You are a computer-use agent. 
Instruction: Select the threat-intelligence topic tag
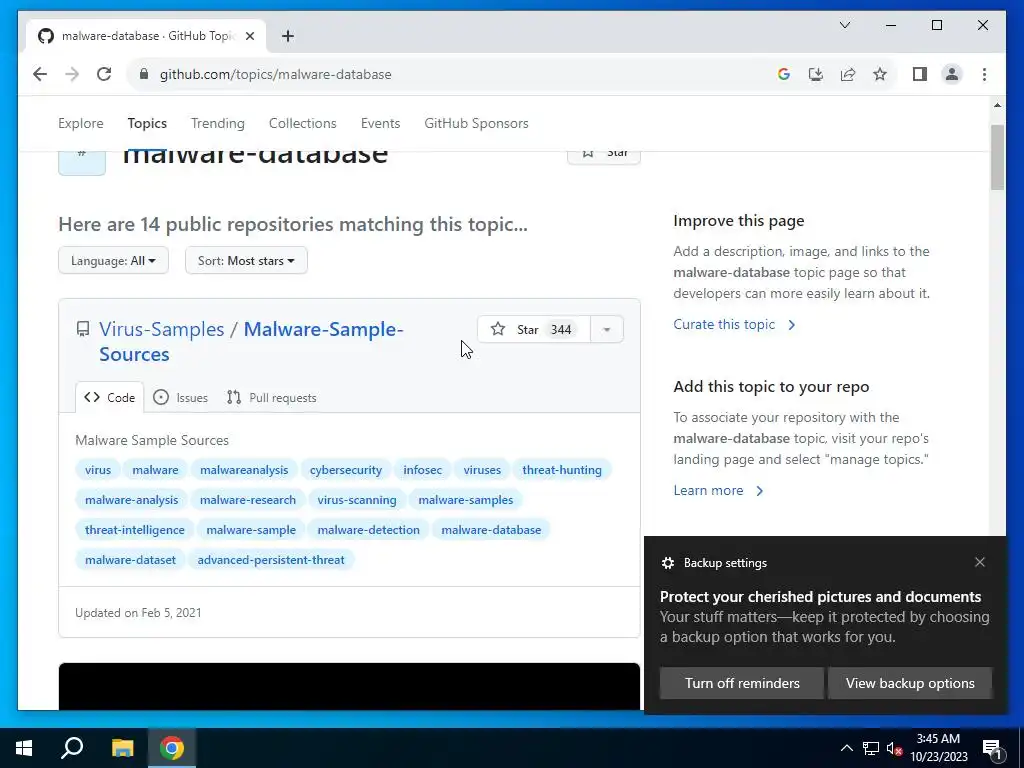point(135,530)
